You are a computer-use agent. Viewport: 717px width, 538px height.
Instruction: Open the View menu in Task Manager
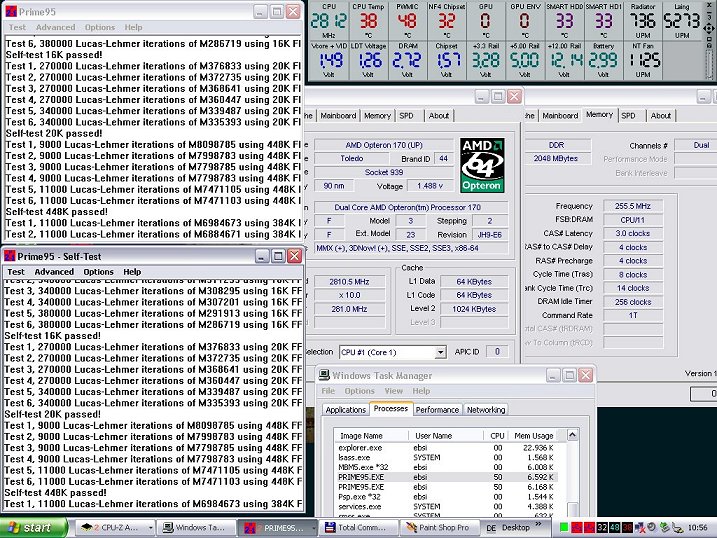click(394, 391)
